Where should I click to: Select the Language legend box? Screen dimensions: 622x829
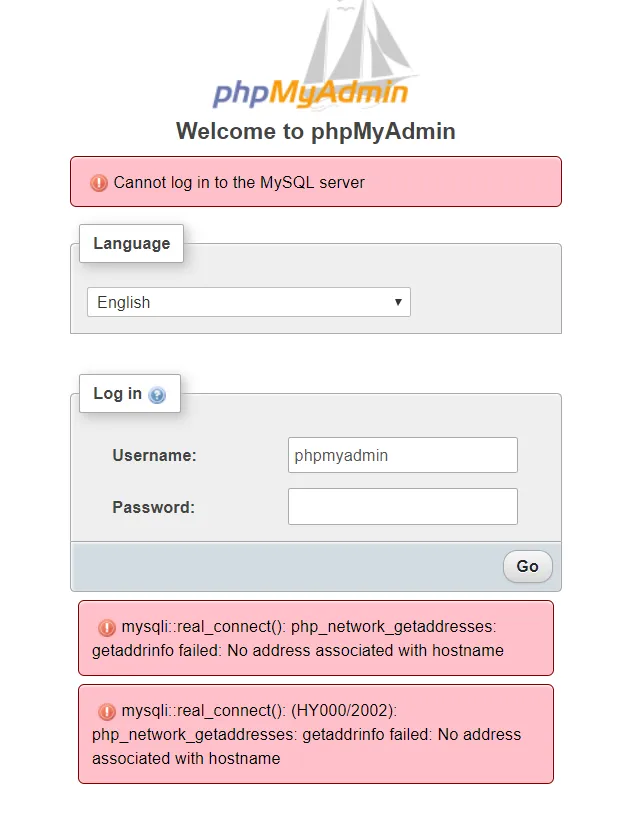(x=131, y=244)
